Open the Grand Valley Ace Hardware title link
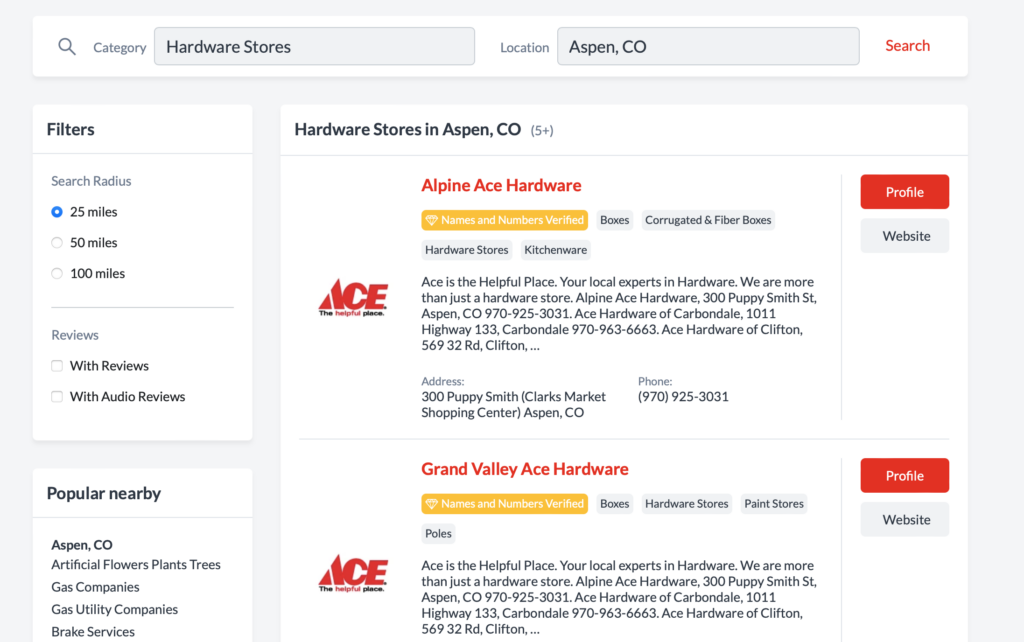This screenshot has height=642, width=1024. [x=524, y=469]
